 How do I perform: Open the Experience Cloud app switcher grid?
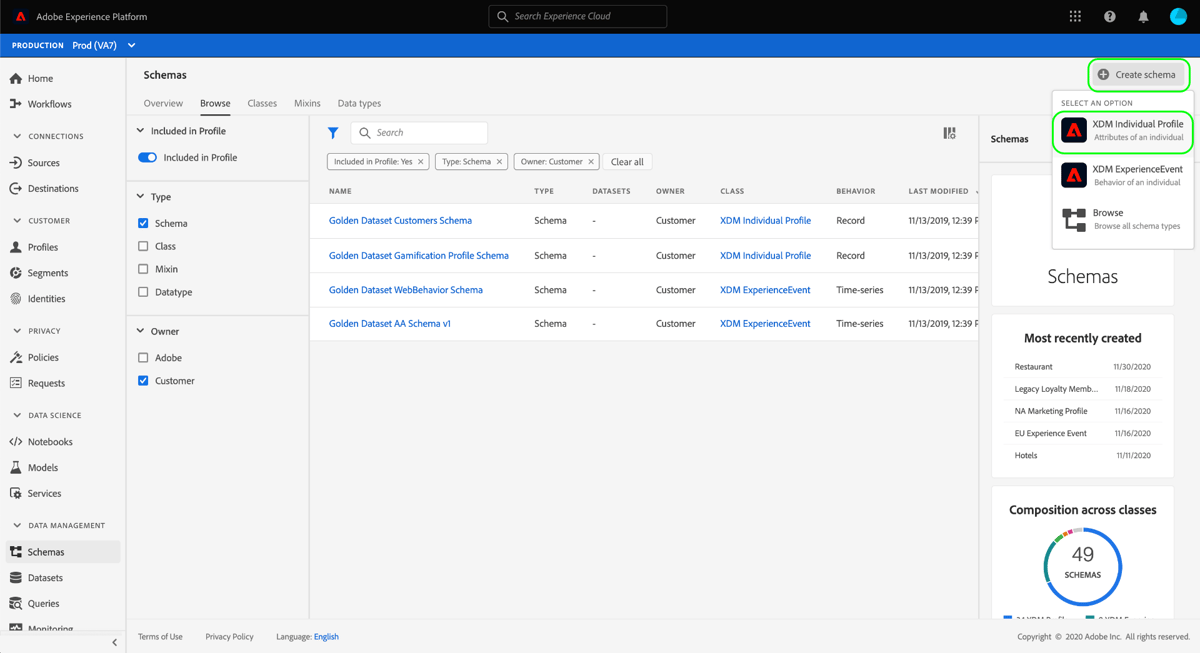coord(1075,16)
